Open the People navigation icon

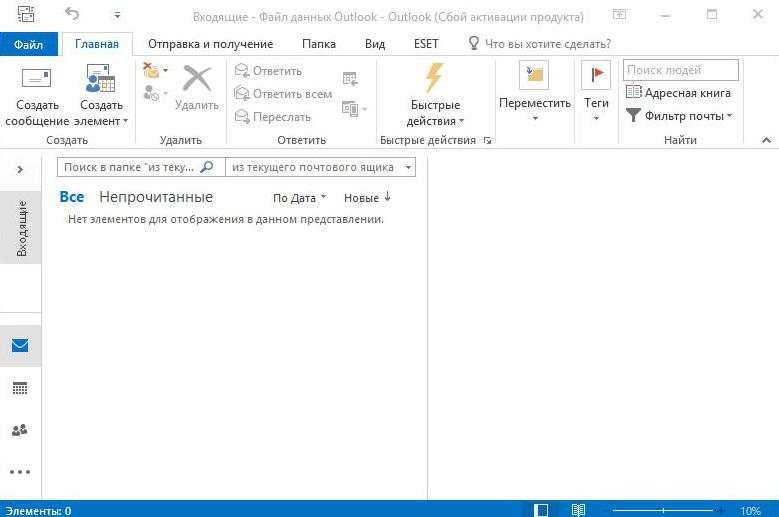(x=20, y=430)
